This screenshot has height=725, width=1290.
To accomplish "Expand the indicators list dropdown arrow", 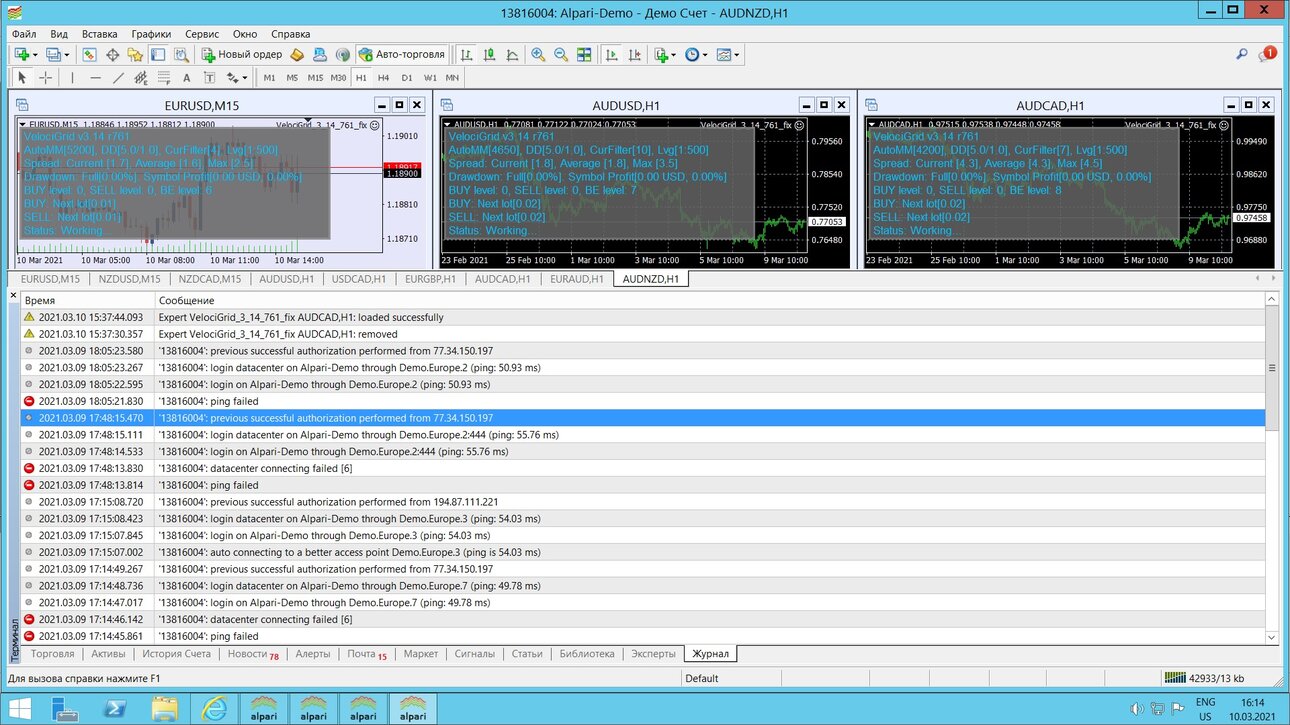I will click(x=673, y=55).
